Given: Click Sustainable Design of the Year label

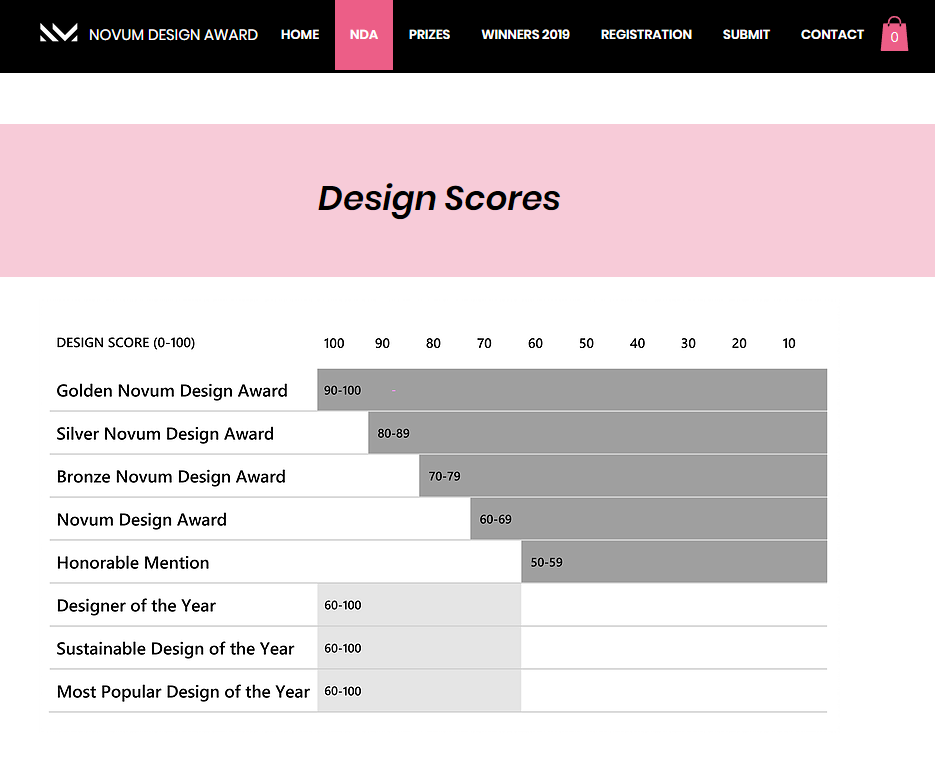Looking at the screenshot, I should tap(175, 648).
